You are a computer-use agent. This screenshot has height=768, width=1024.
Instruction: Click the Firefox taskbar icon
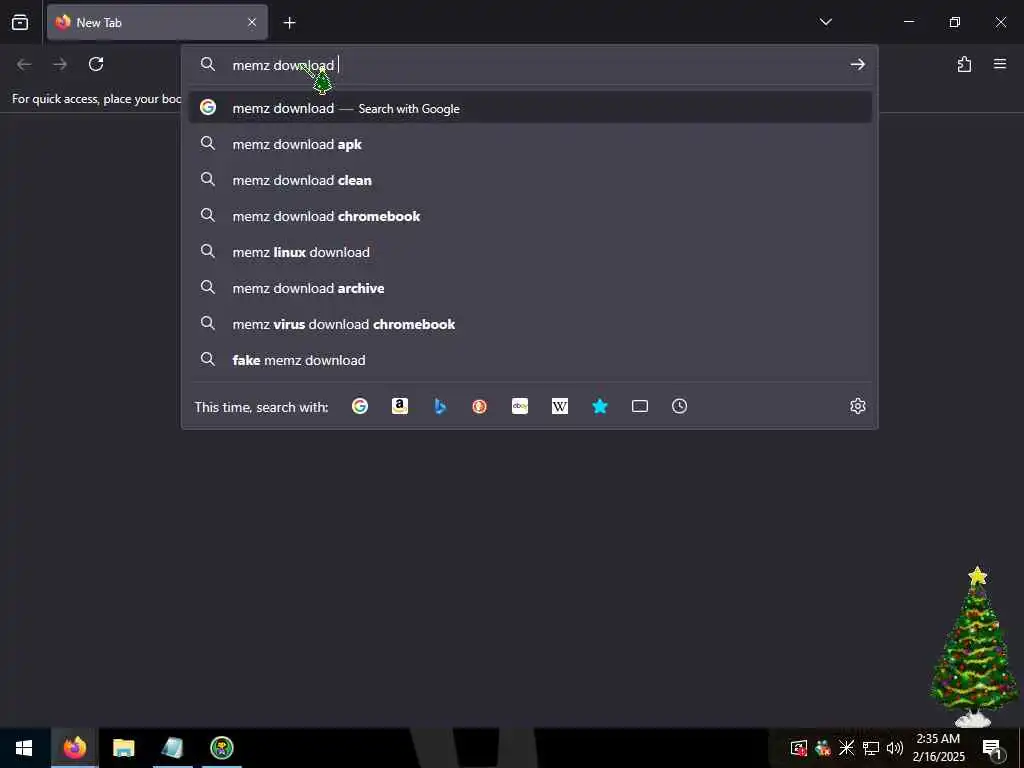tap(74, 748)
